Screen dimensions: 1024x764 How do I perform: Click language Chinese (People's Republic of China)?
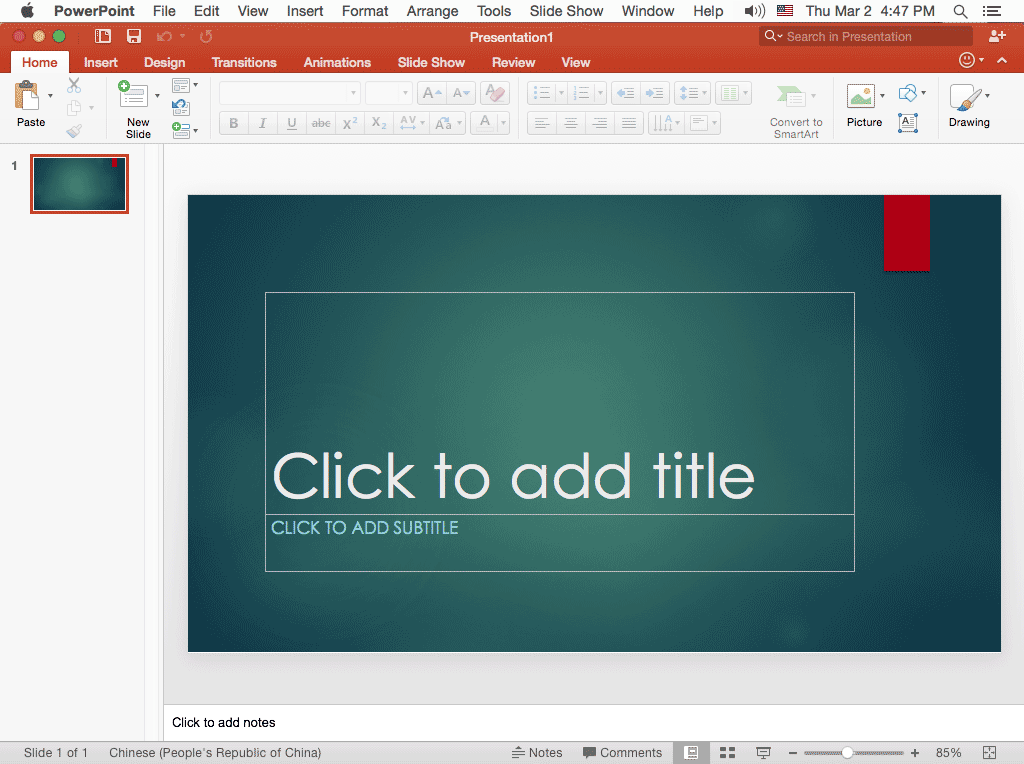pyautogui.click(x=215, y=752)
